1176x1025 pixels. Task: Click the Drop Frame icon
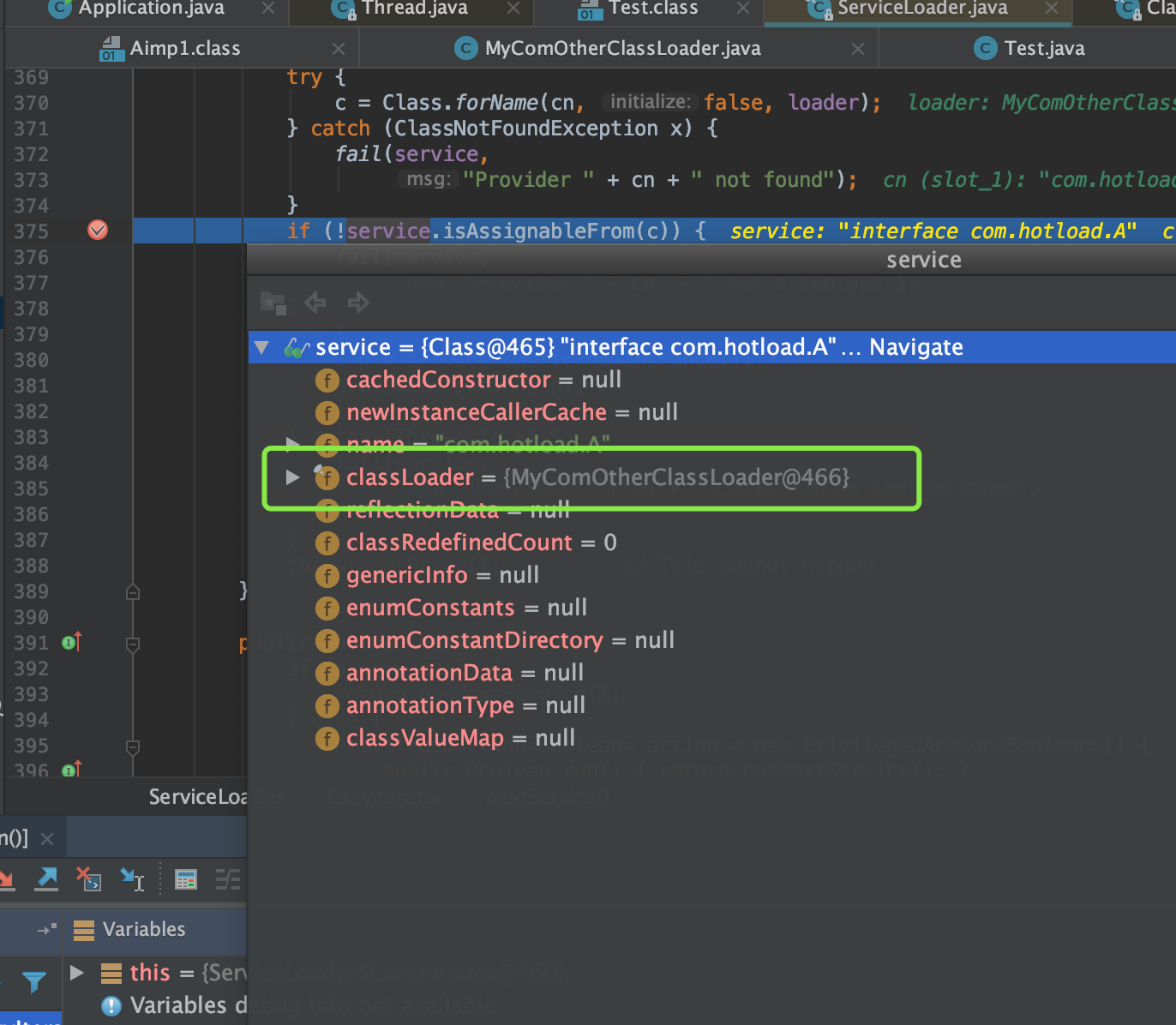click(88, 879)
